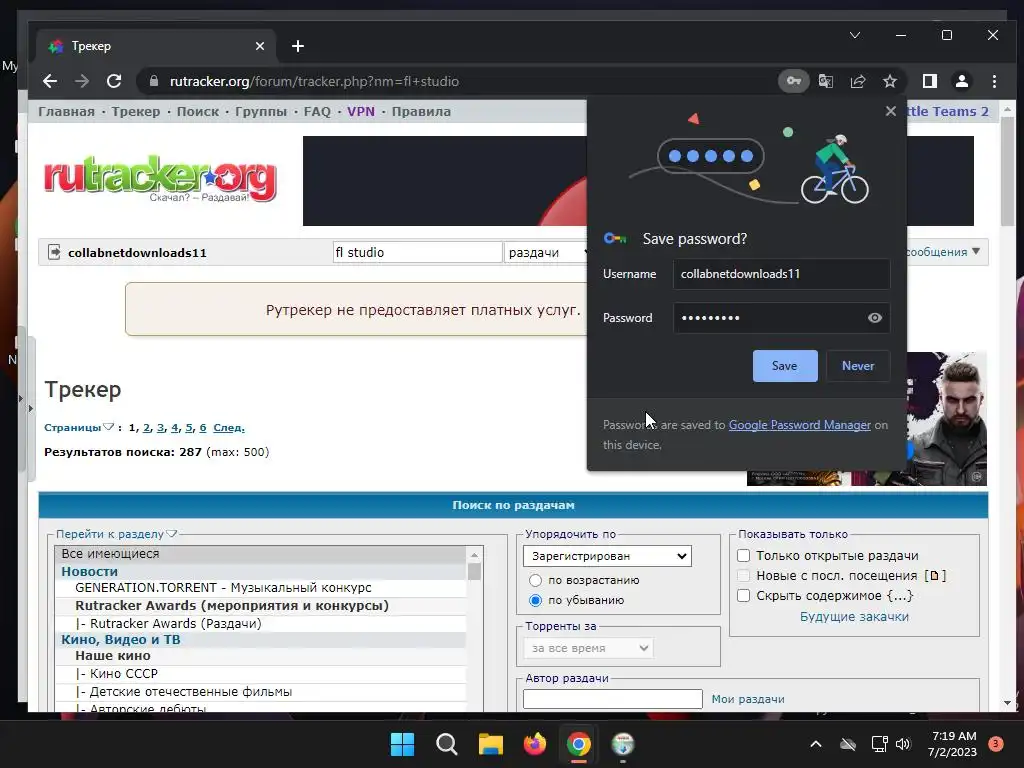The width and height of the screenshot is (1024, 768).
Task: Show hidden system tray icons
Action: tap(816, 743)
